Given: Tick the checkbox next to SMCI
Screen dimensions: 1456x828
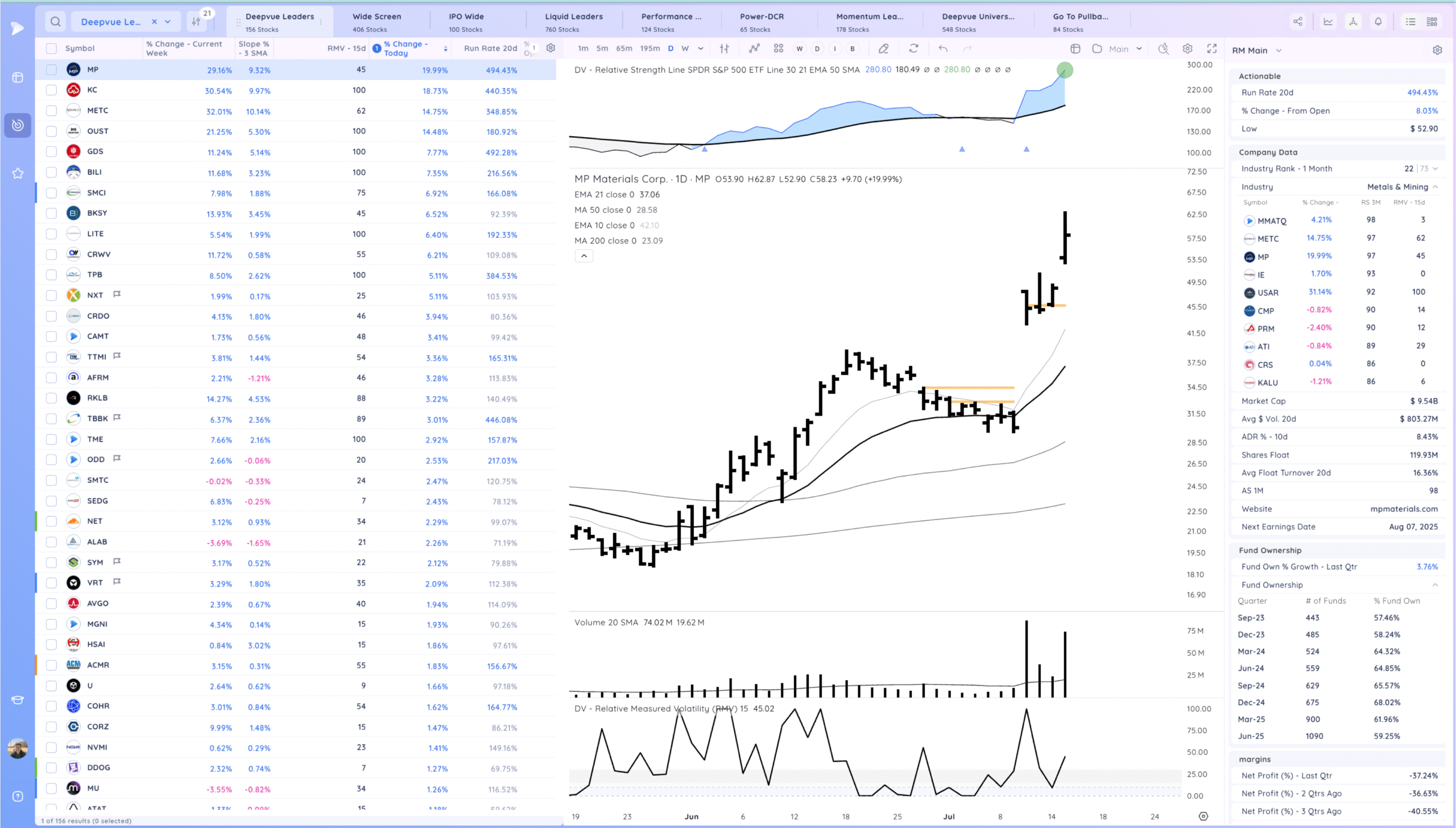Looking at the screenshot, I should click(51, 193).
